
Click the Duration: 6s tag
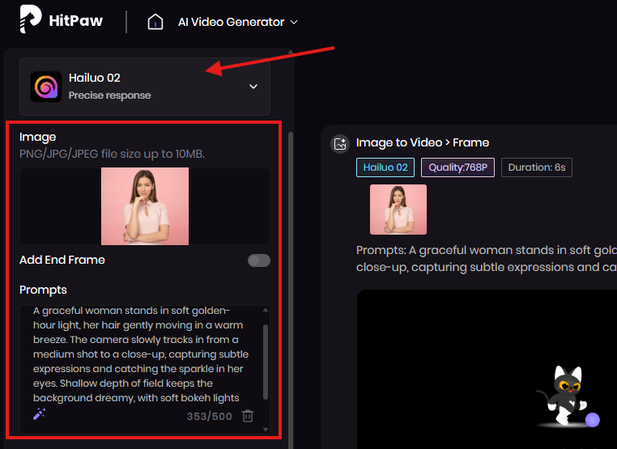(536, 168)
